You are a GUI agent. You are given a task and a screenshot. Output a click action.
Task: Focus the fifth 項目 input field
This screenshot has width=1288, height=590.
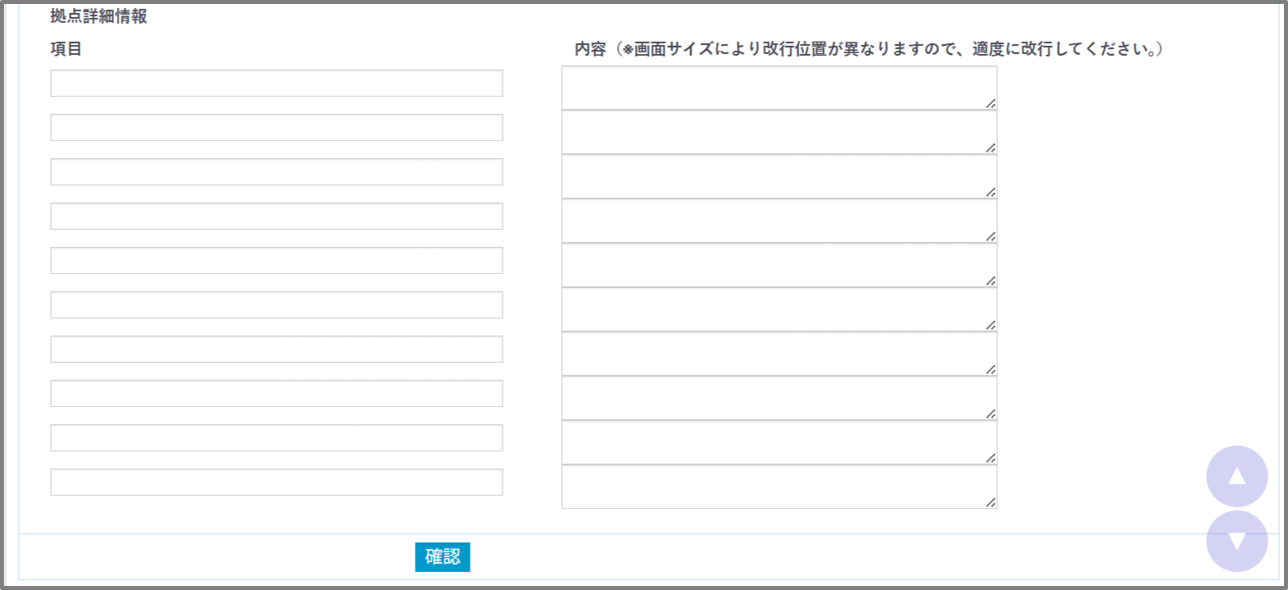click(x=277, y=260)
